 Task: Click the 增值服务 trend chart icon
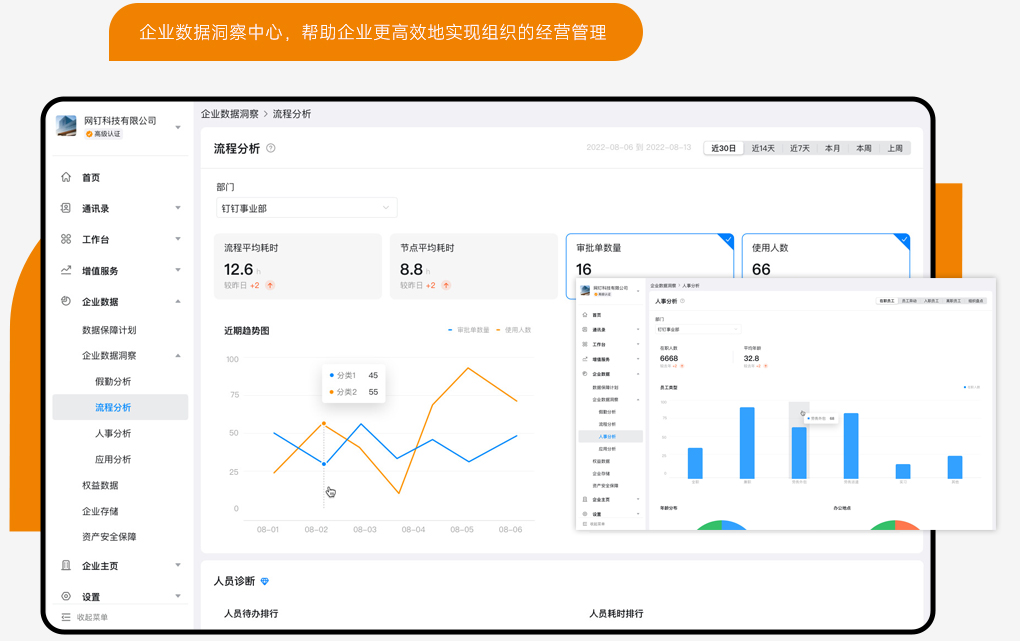pos(66,270)
